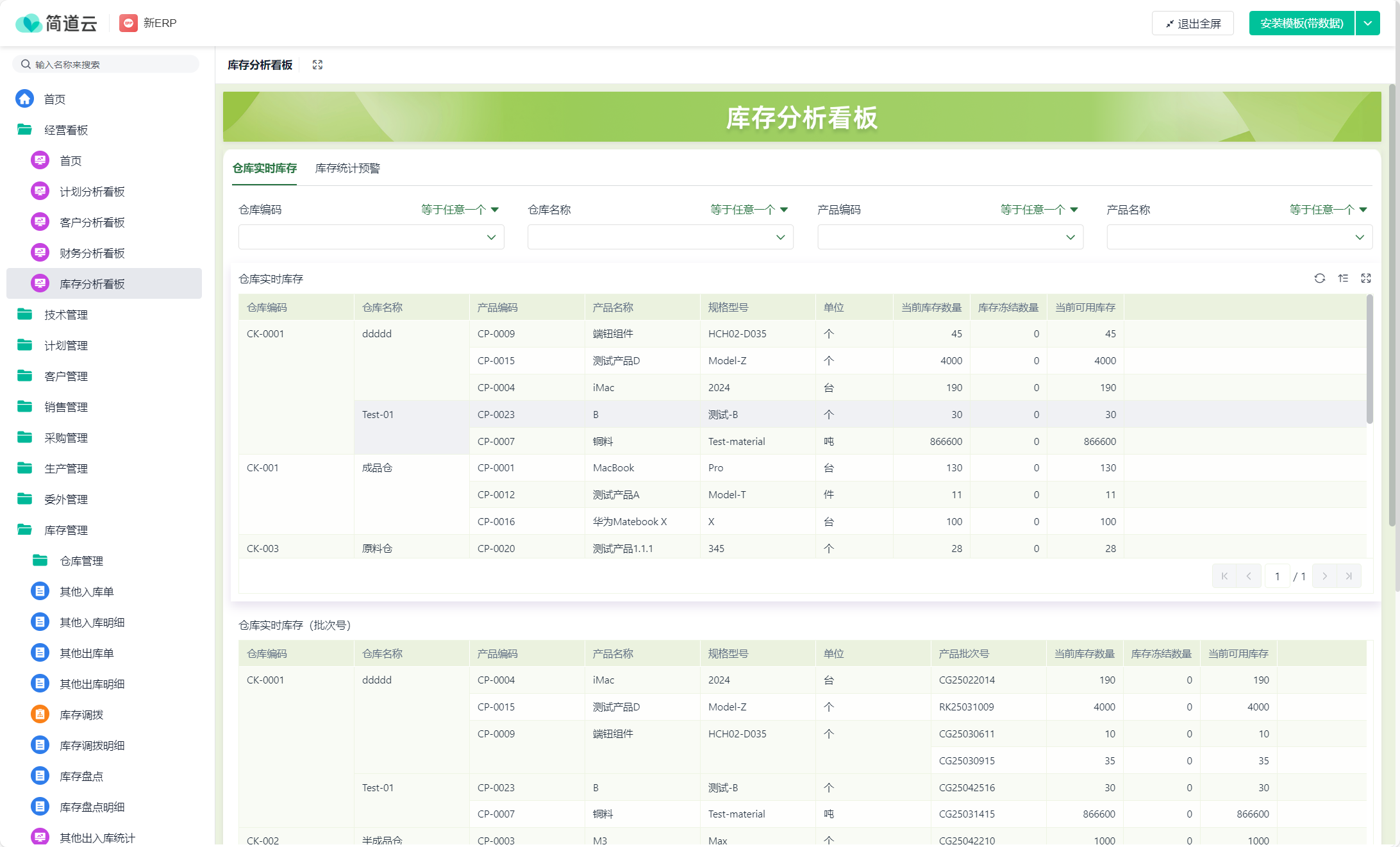Open the sort settings icon on 仓库实时库存 panel

pos(1344,278)
